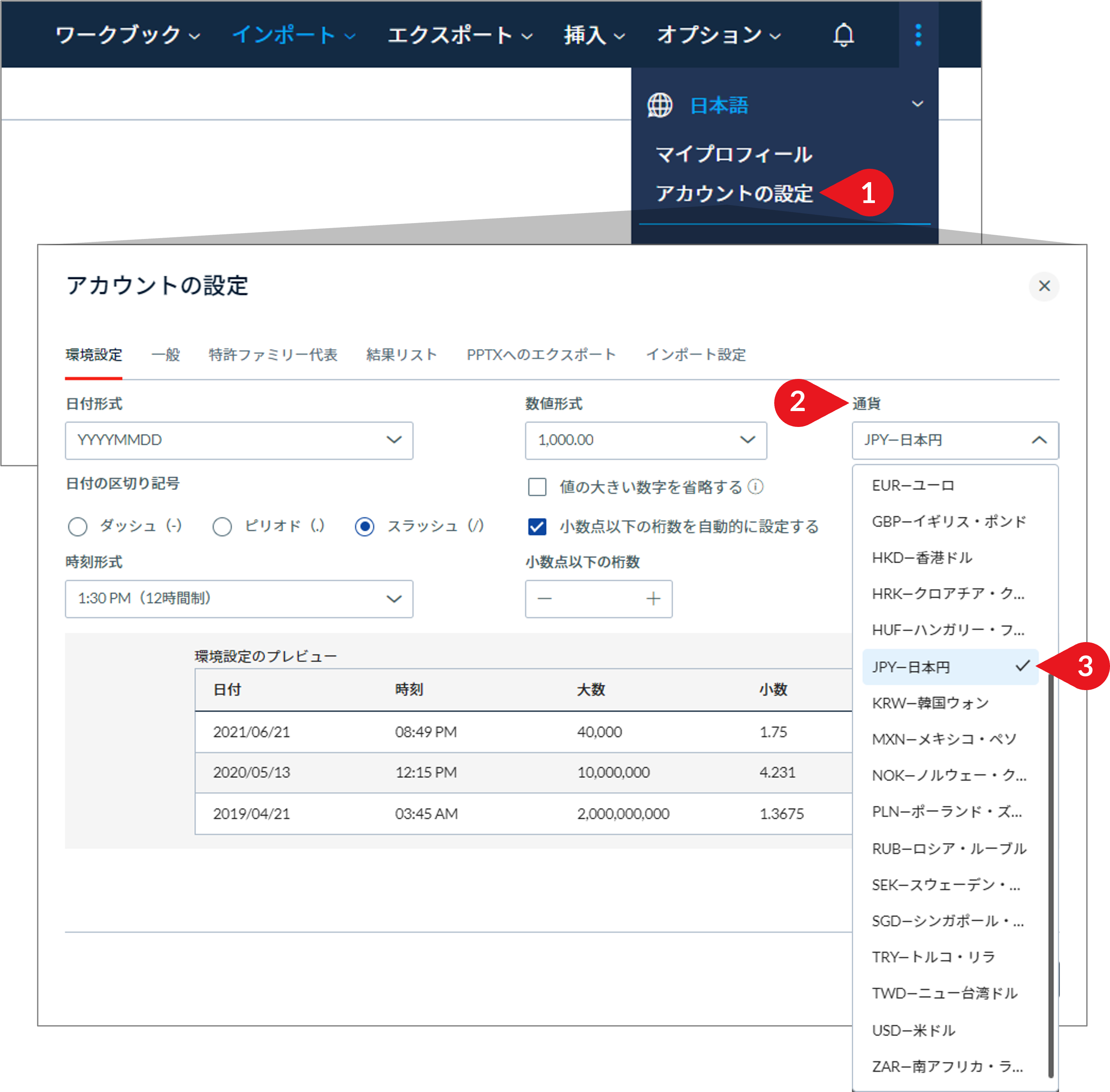Collapse the 通貨 JPY dropdown
Screen dimensions: 1110x1092
tap(955, 440)
